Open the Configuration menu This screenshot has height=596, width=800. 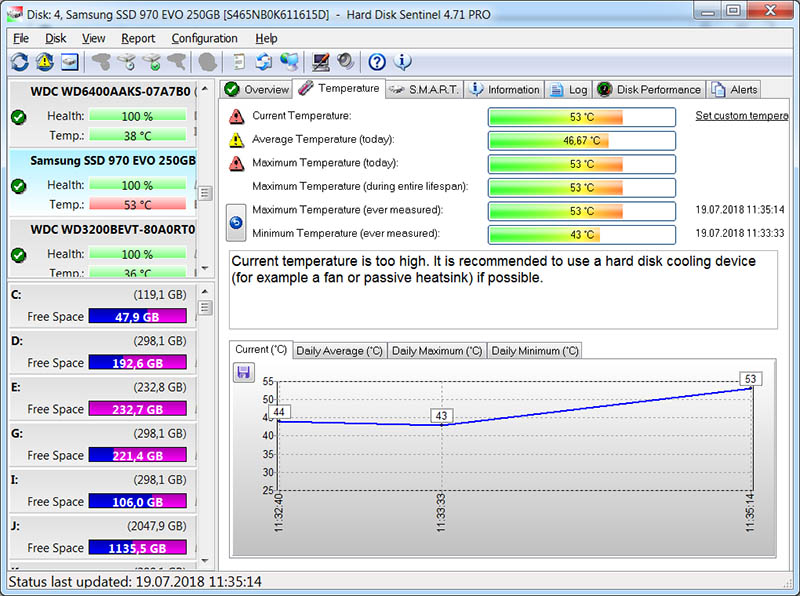pyautogui.click(x=205, y=38)
